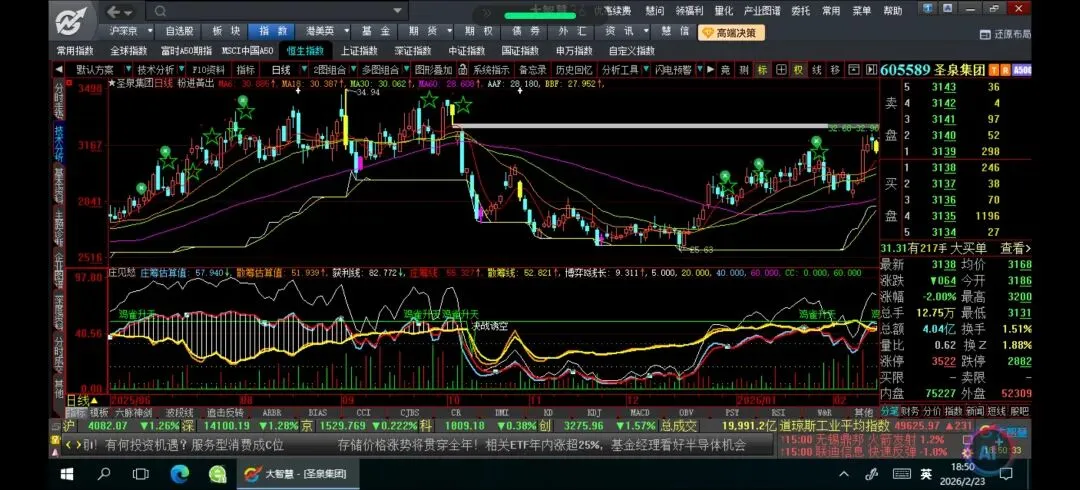Click the hide side panel icon

(871, 70)
